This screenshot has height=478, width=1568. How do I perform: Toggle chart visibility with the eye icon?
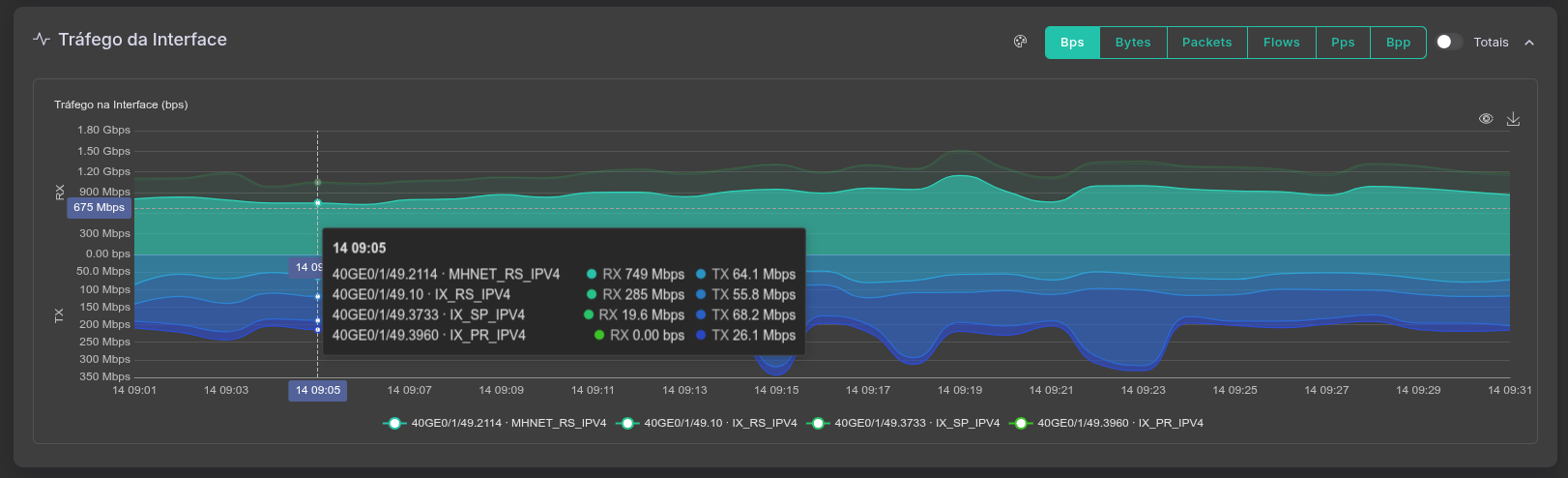coord(1486,119)
